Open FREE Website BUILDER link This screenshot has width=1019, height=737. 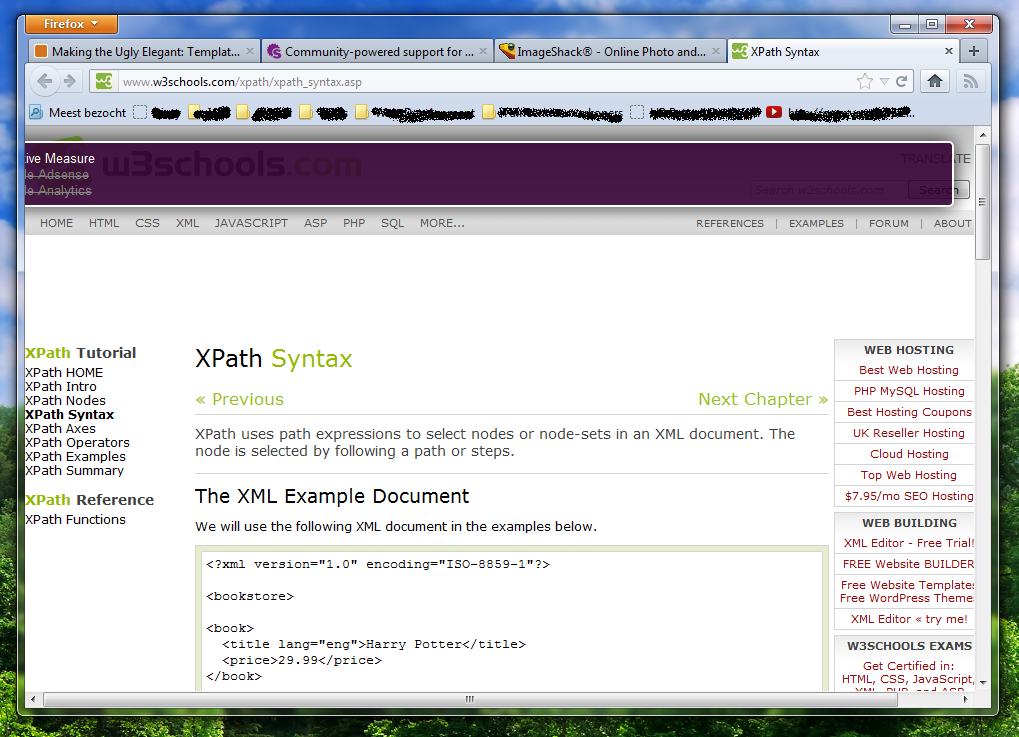[909, 564]
